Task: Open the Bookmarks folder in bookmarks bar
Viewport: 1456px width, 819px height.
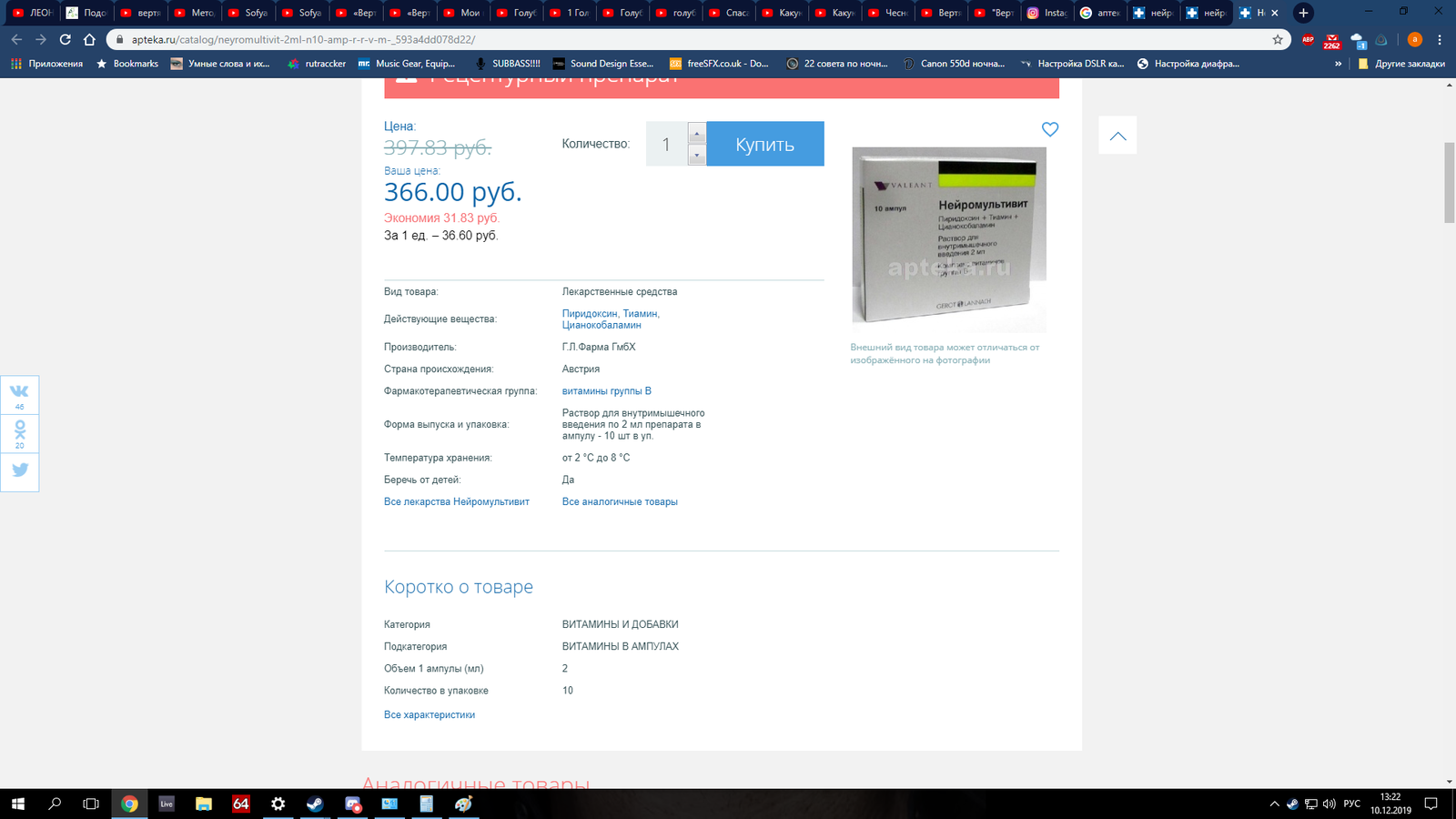Action: pyautogui.click(x=127, y=64)
